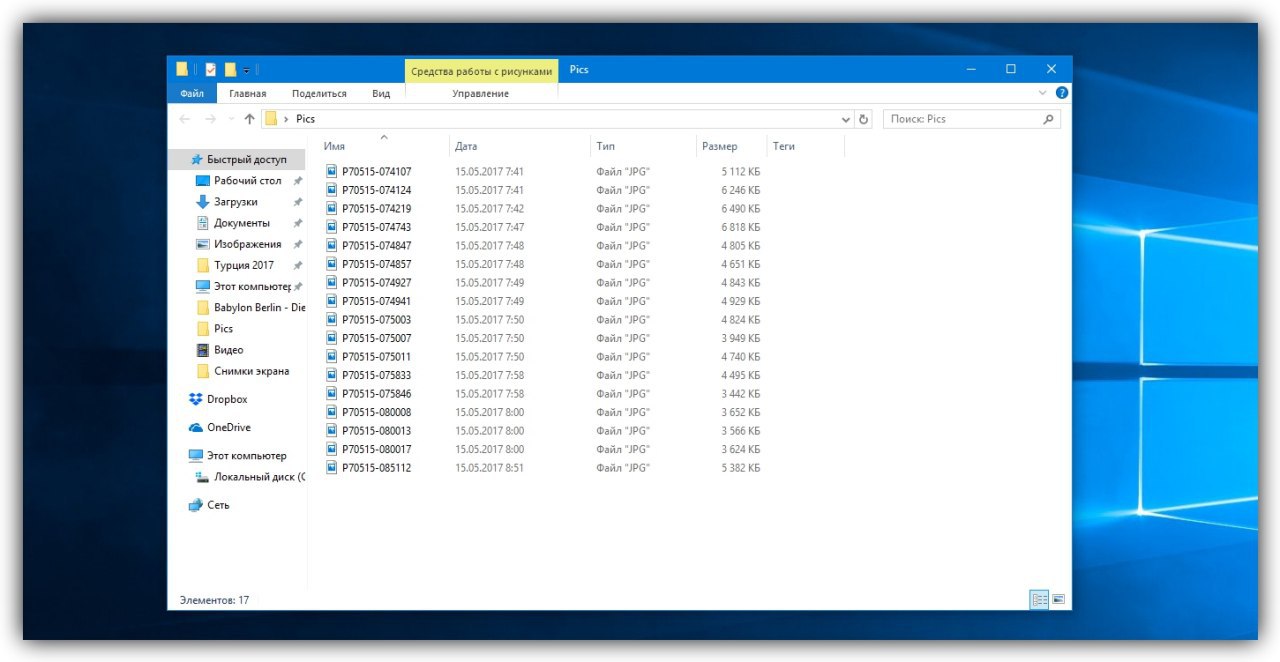Select file P70515-075011

[x=376, y=357]
